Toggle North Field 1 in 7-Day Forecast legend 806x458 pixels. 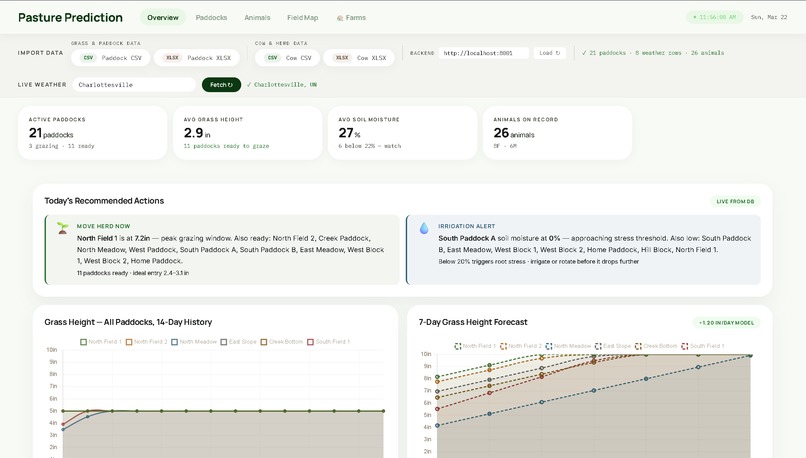click(x=475, y=346)
